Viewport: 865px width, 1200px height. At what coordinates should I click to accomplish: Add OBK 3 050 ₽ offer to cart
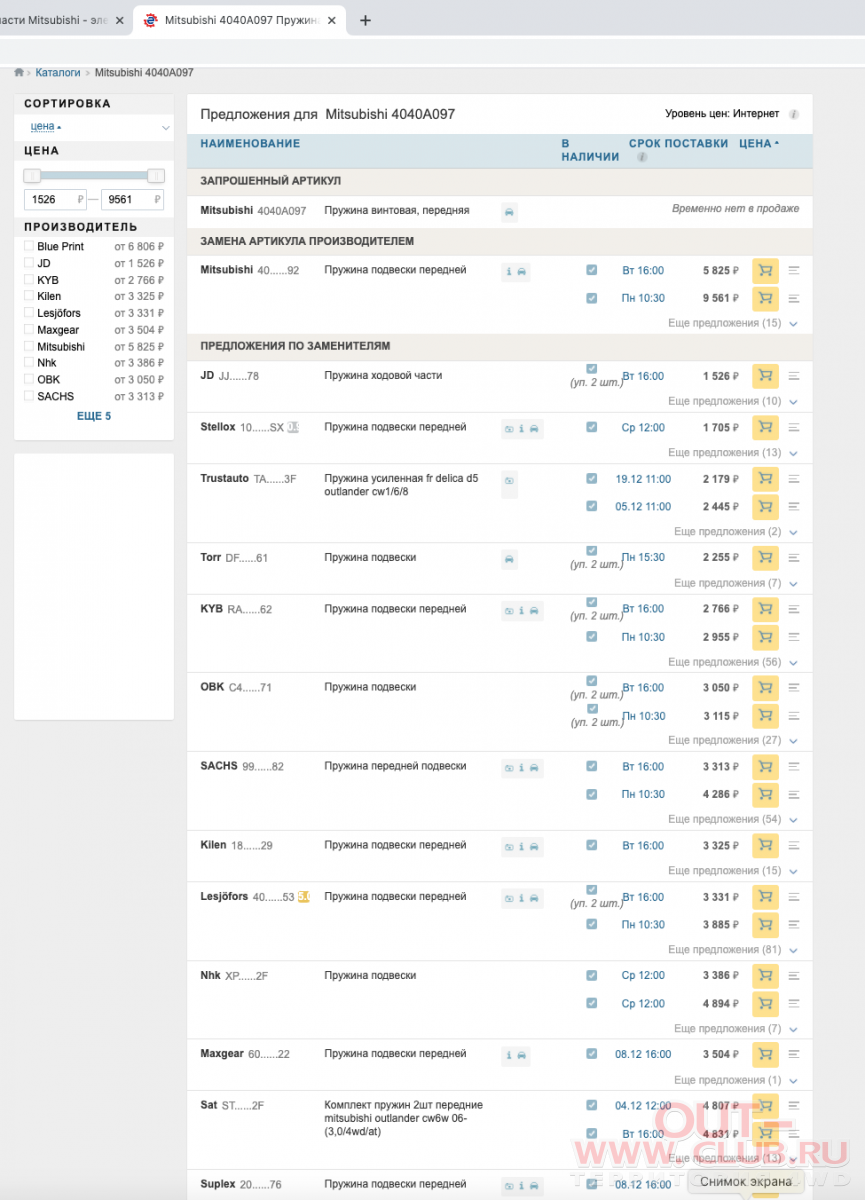click(765, 687)
